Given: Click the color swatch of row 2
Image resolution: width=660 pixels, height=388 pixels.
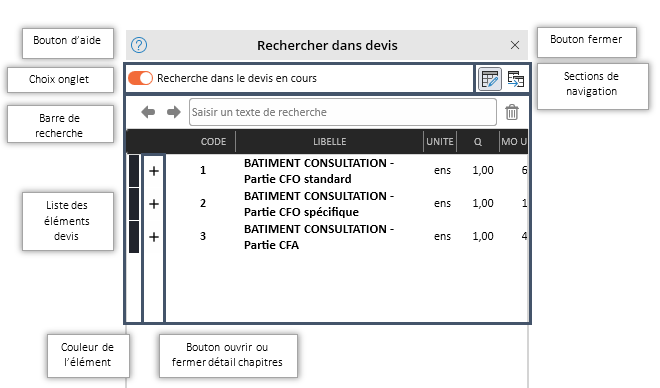Looking at the screenshot, I should coord(134,204).
